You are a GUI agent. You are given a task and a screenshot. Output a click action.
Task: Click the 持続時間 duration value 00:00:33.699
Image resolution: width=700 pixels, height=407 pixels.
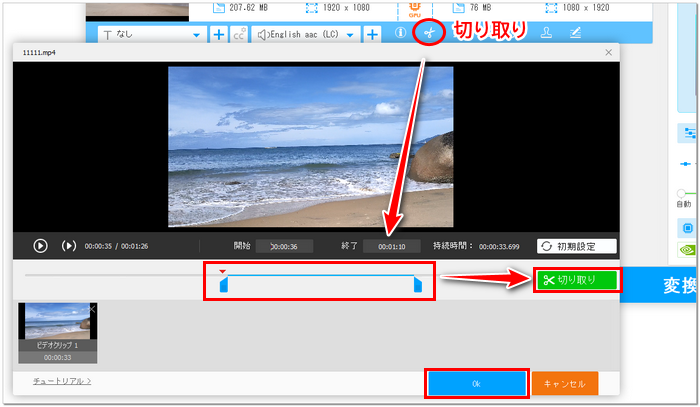click(499, 246)
